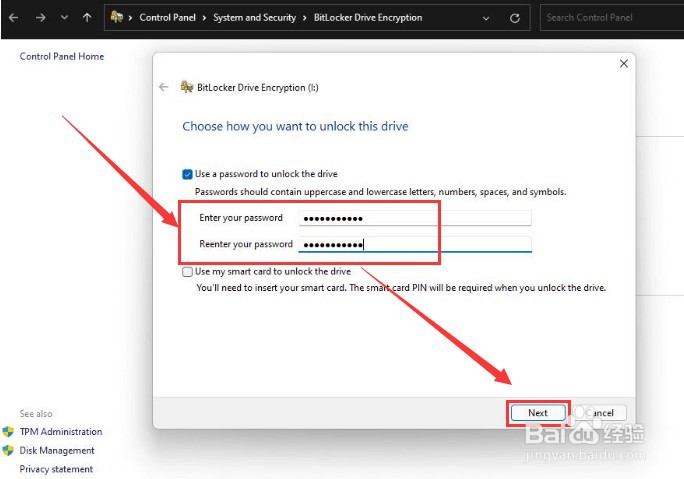Click the Control Panel address bar icon
Screen dimensions: 684x479
tap(116, 17)
